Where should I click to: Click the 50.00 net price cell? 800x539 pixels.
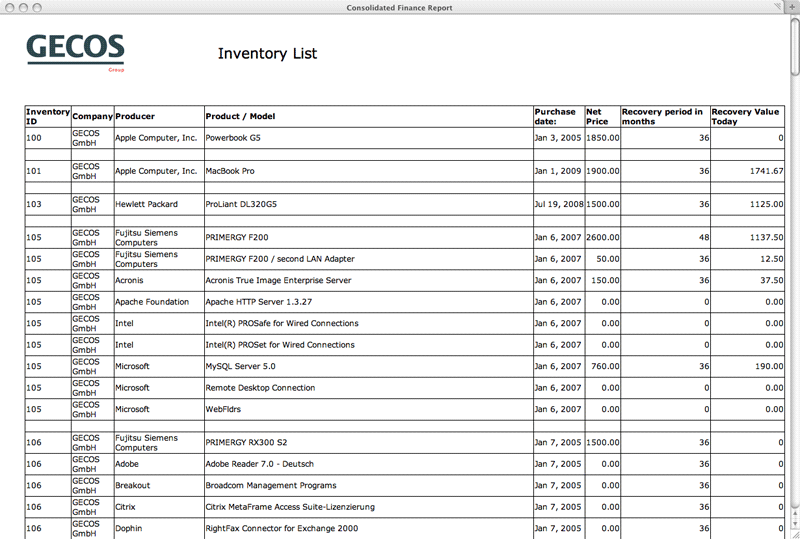point(603,259)
